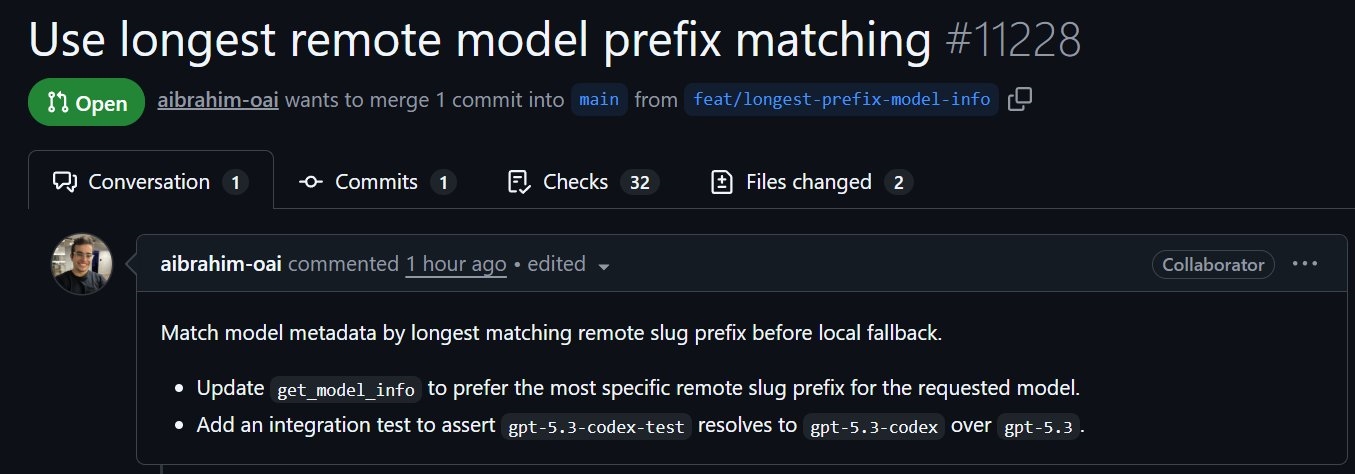The height and width of the screenshot is (474, 1355).
Task: Click the "1 hour ago" timestamp
Action: [456, 264]
